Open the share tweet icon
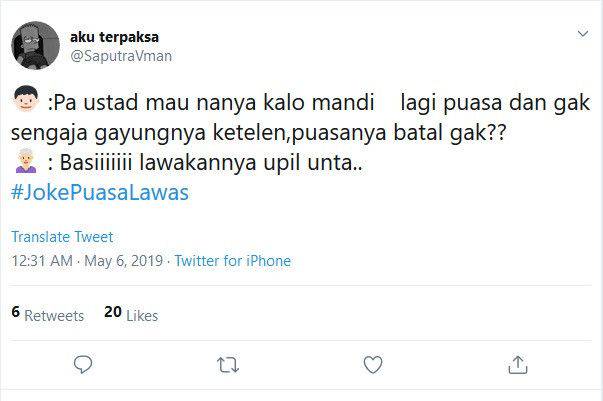The image size is (603, 401). tap(517, 363)
